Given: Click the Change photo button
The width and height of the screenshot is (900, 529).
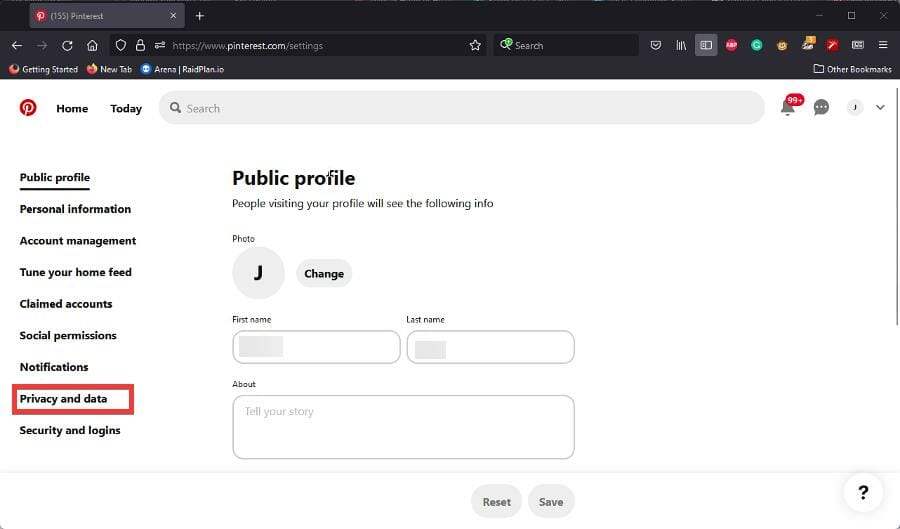Looking at the screenshot, I should [324, 274].
